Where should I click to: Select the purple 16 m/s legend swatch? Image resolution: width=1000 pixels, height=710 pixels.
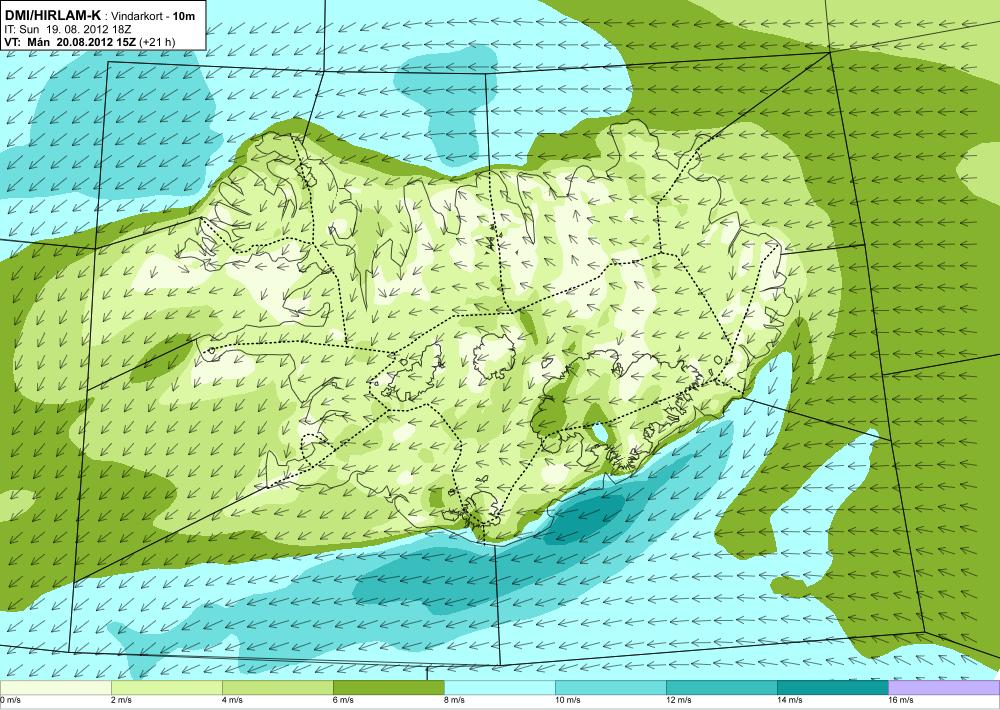click(x=944, y=688)
